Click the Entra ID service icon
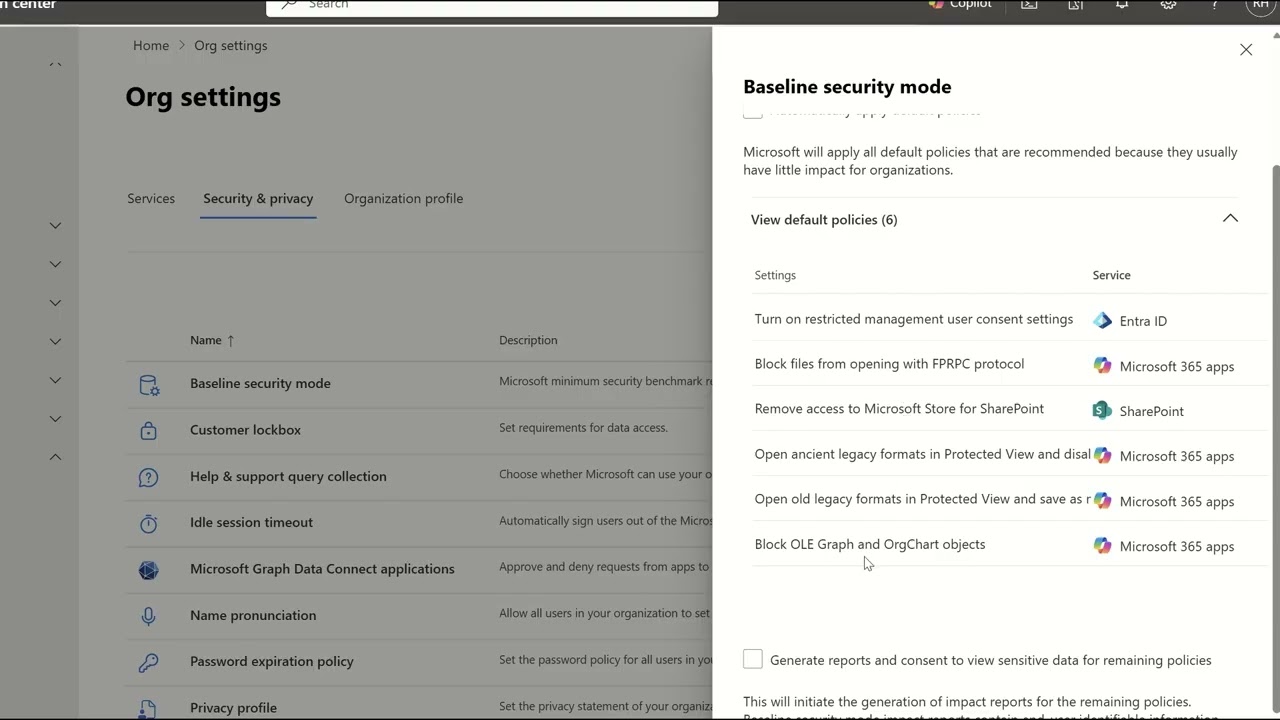Screen dimensions: 1280x720 (1102, 321)
